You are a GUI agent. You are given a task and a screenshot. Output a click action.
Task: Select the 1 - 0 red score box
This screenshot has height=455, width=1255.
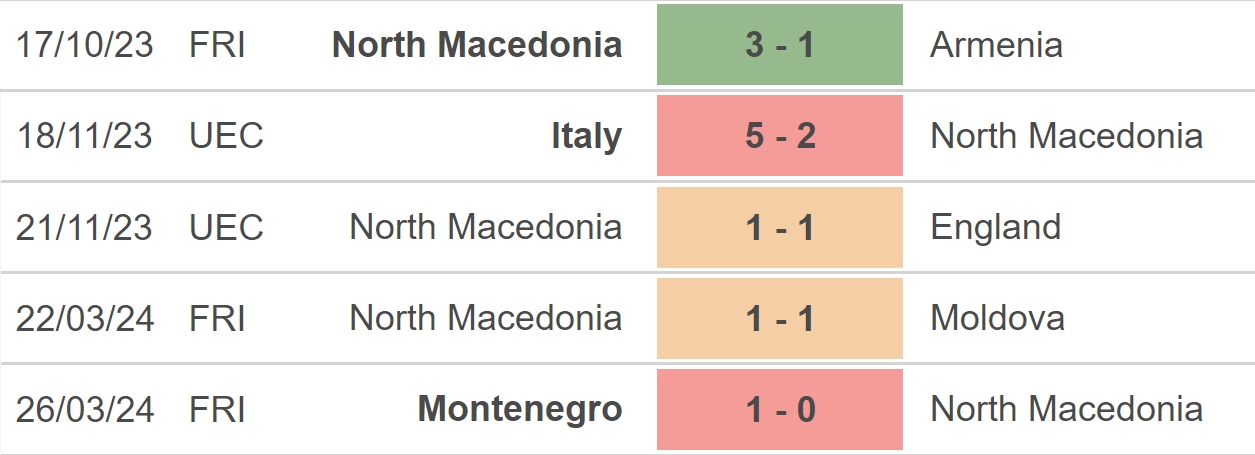click(779, 409)
